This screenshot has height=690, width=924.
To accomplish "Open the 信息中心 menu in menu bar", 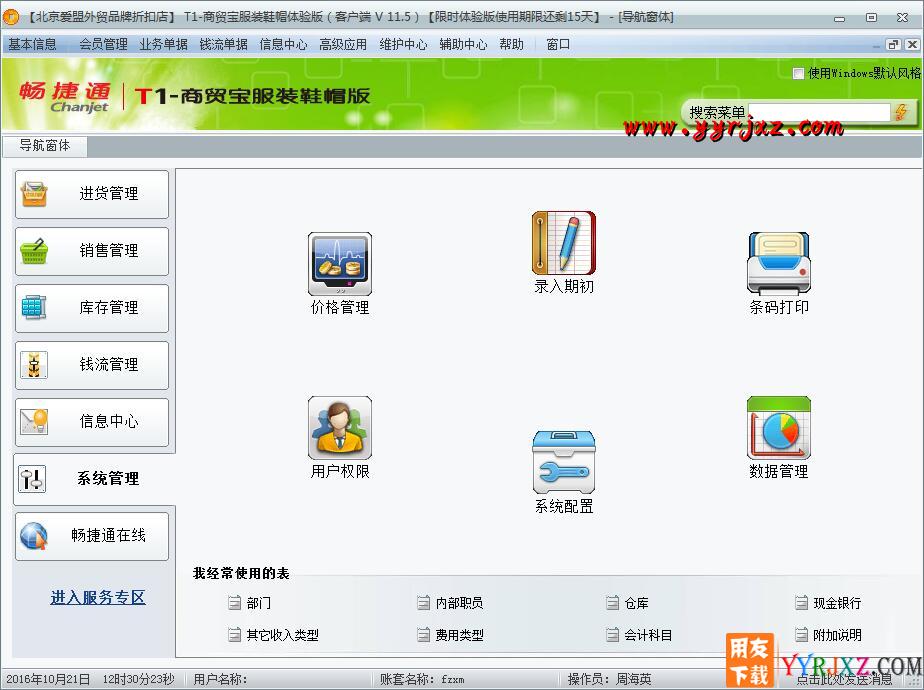I will (x=283, y=45).
